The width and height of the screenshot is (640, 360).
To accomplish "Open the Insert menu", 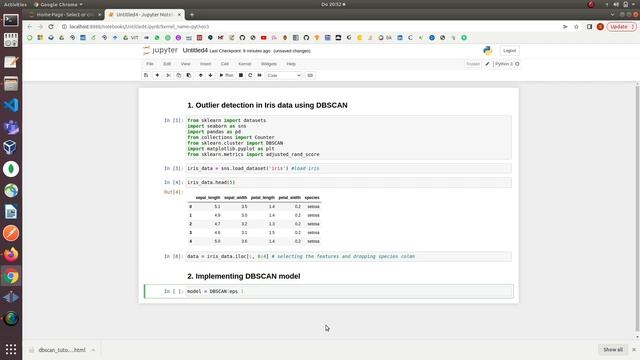I will (x=205, y=64).
